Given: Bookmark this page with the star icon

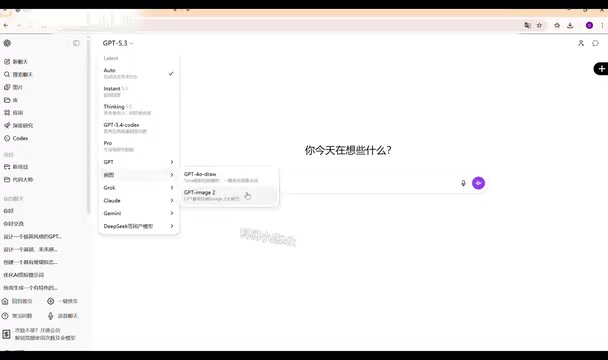Looking at the screenshot, I should [x=539, y=25].
